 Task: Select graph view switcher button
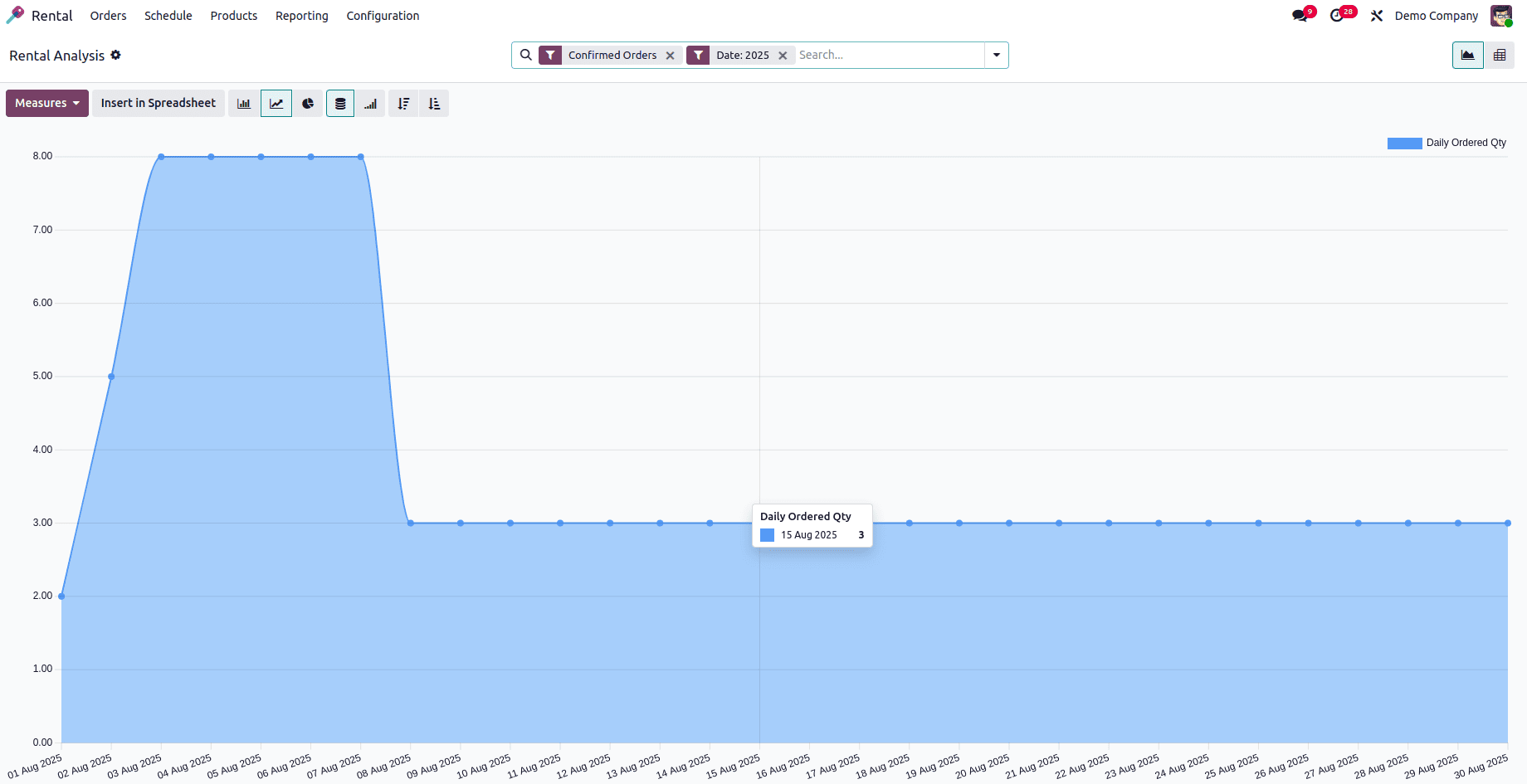(1468, 56)
